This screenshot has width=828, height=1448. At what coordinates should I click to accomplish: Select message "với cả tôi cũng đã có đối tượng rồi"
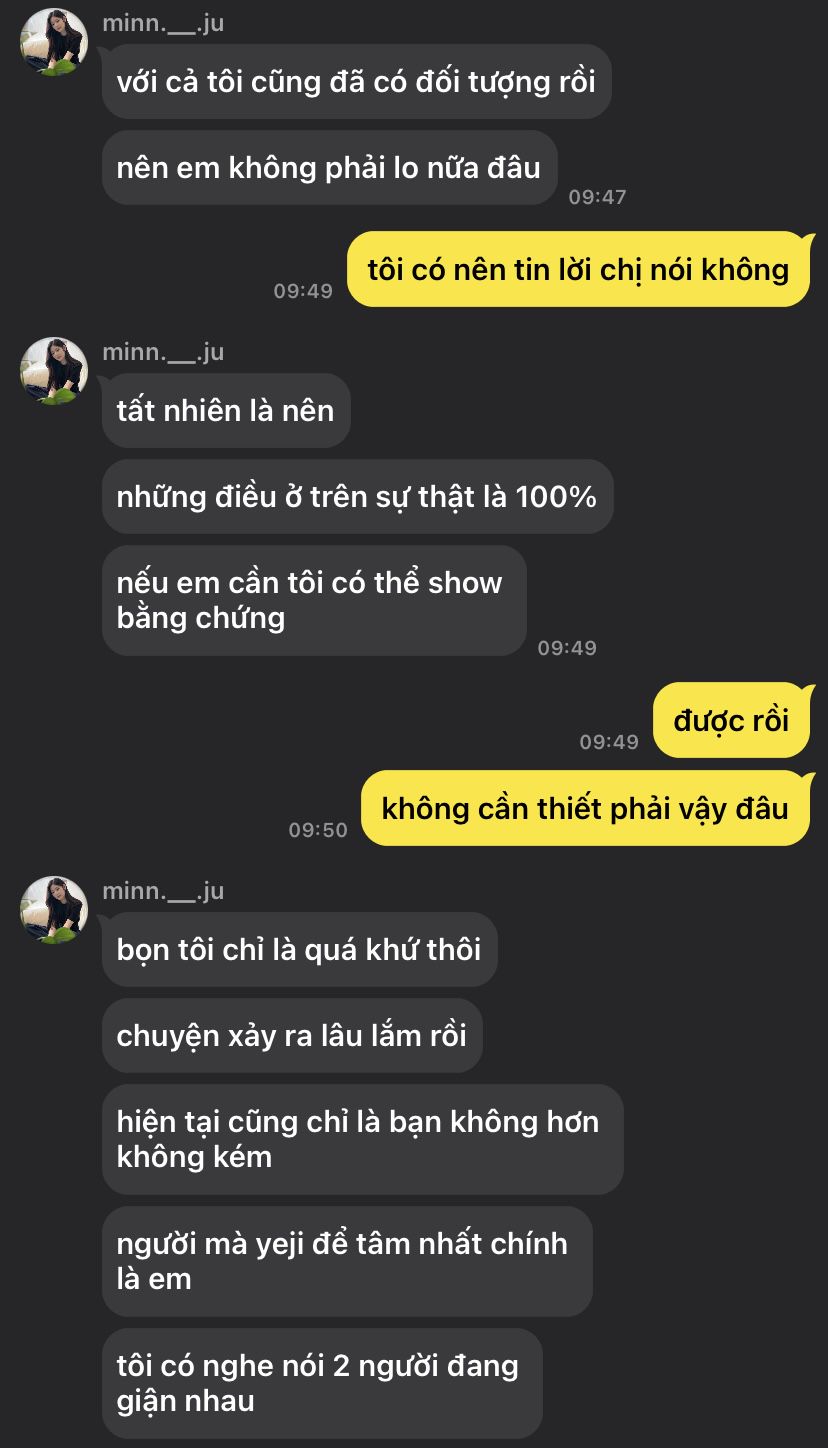point(357,81)
